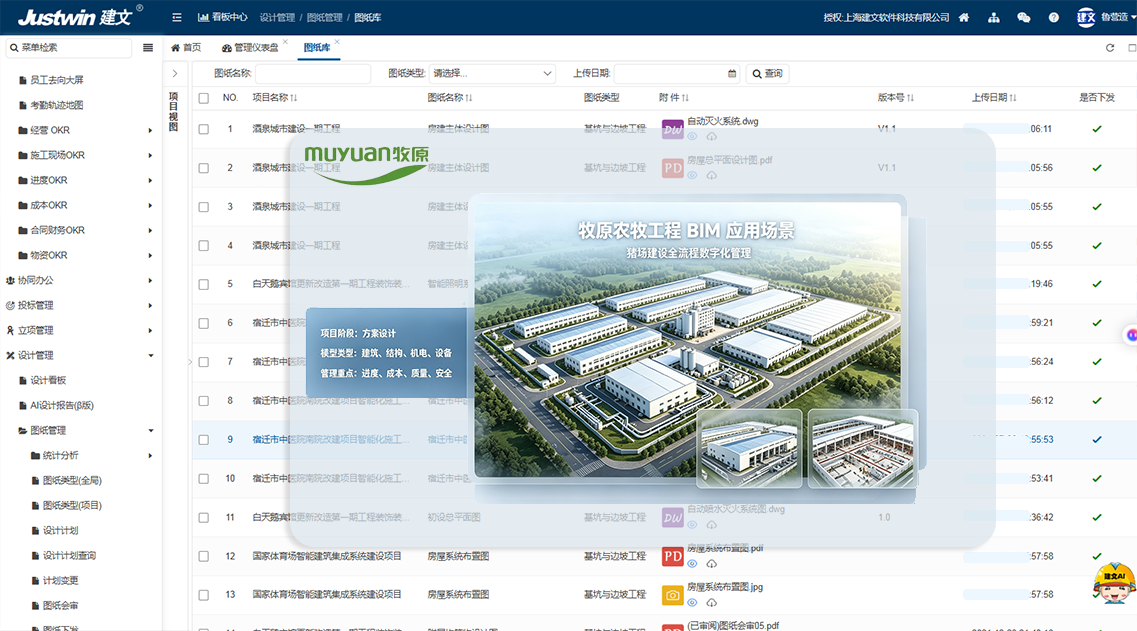Open 设计计划查询 in the sidebar
This screenshot has height=631, width=1137.
pos(69,556)
